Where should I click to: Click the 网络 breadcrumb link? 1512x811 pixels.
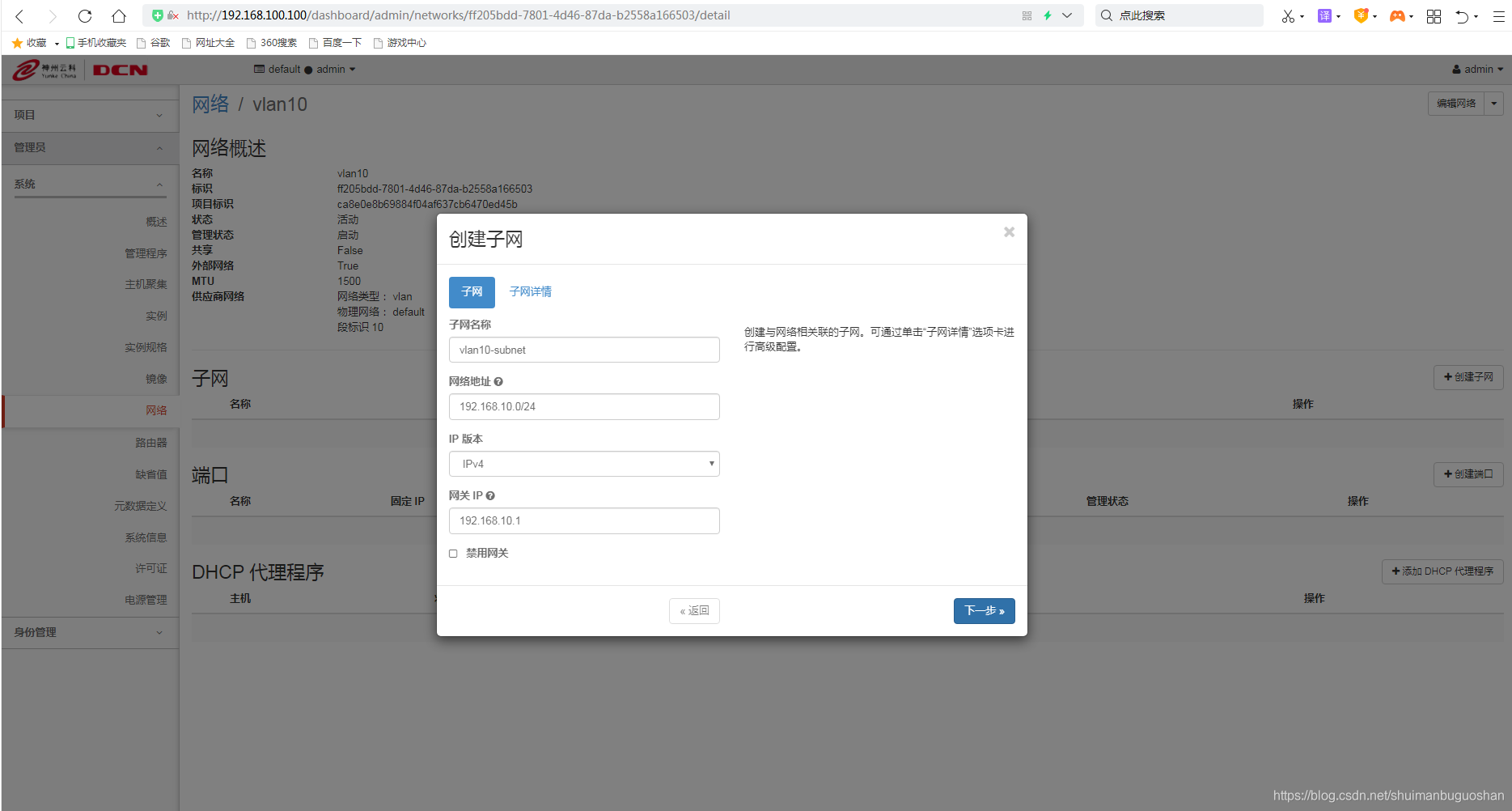tap(210, 104)
